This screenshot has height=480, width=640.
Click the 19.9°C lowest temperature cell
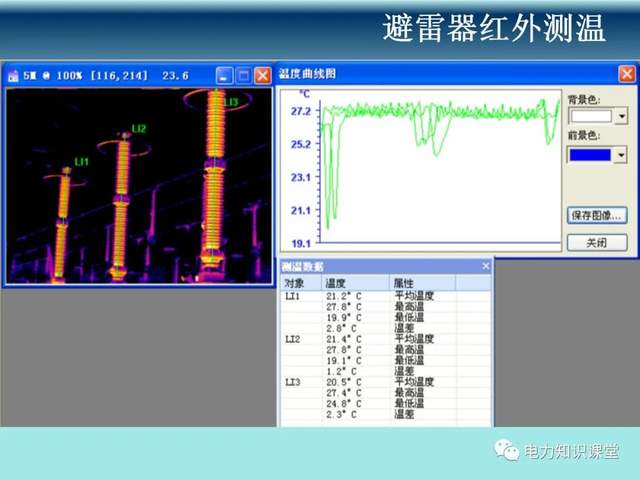coord(344,318)
